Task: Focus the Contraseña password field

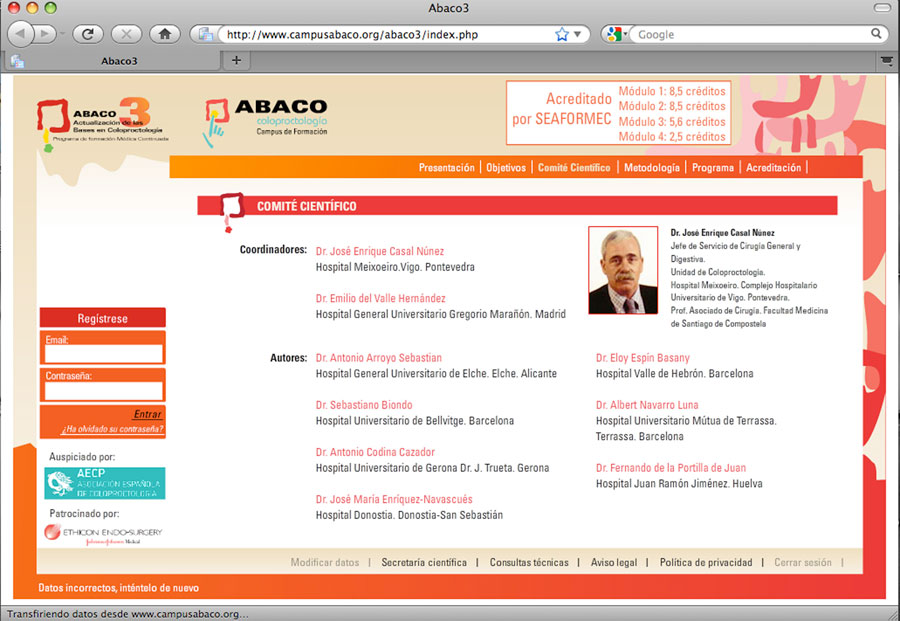Action: 103,390
